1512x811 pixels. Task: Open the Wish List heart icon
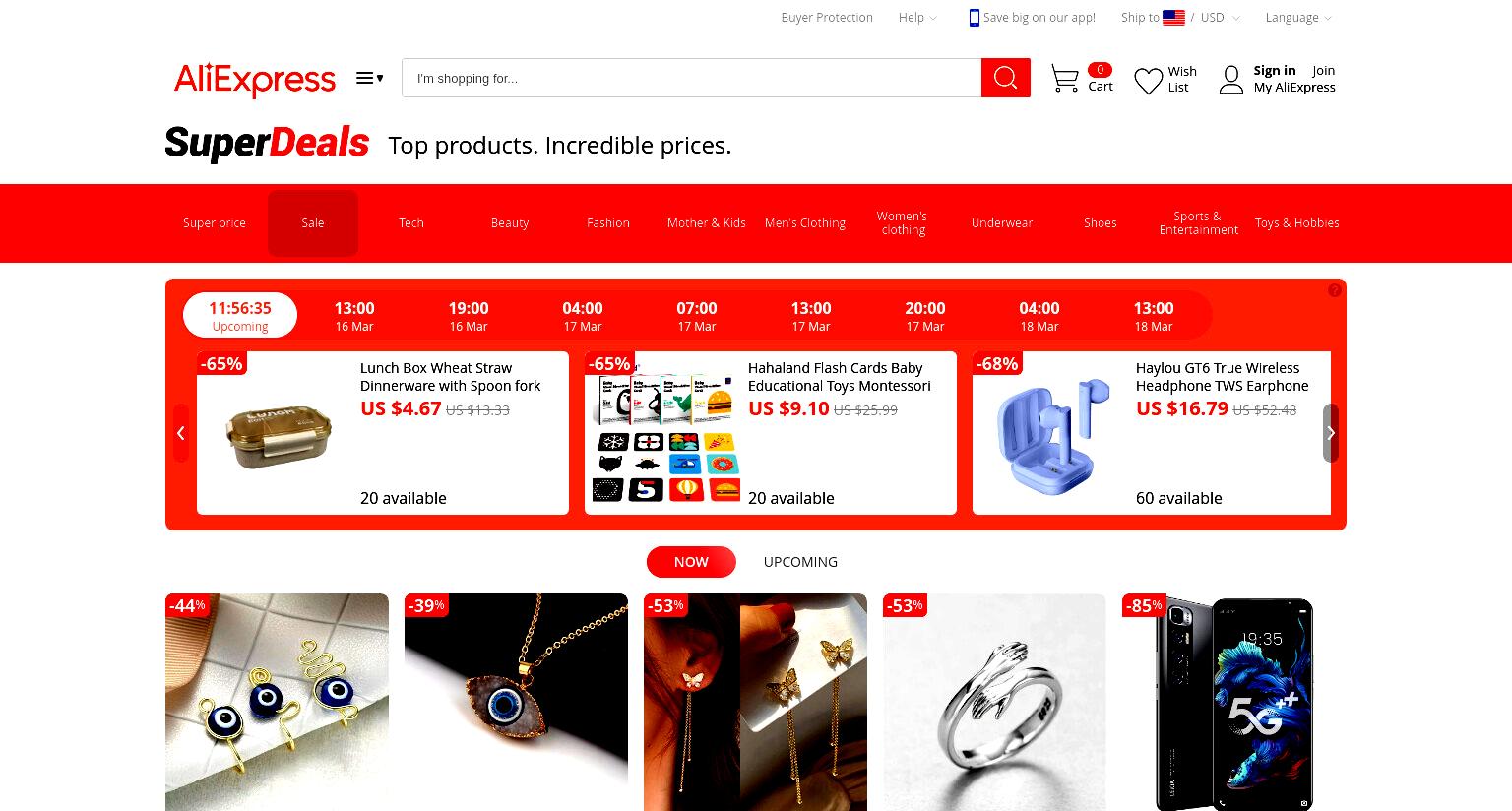coord(1148,81)
